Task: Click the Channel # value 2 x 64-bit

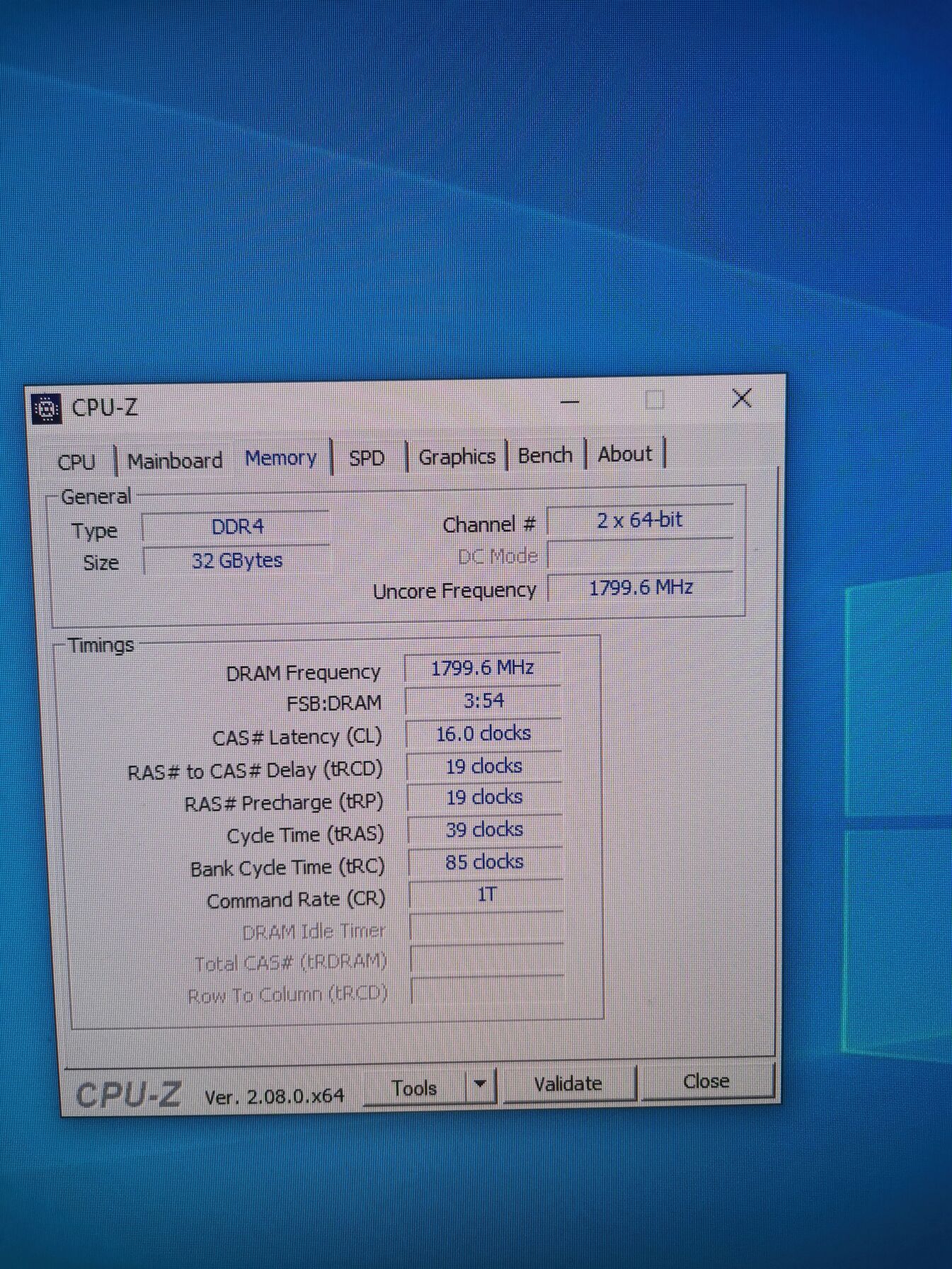Action: [641, 520]
